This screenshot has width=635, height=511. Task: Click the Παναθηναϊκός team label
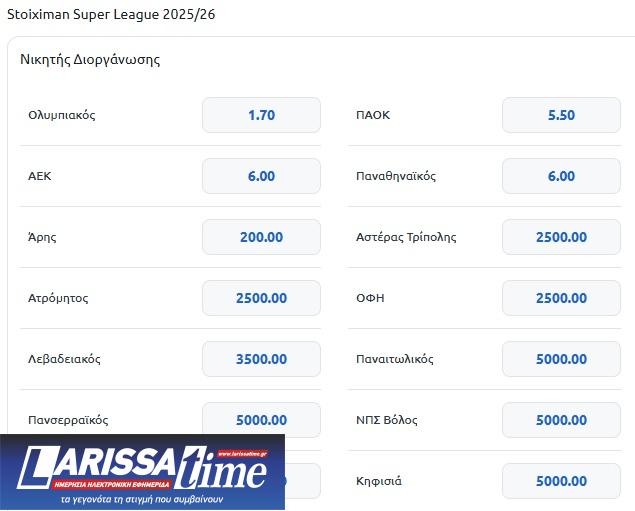point(396,176)
